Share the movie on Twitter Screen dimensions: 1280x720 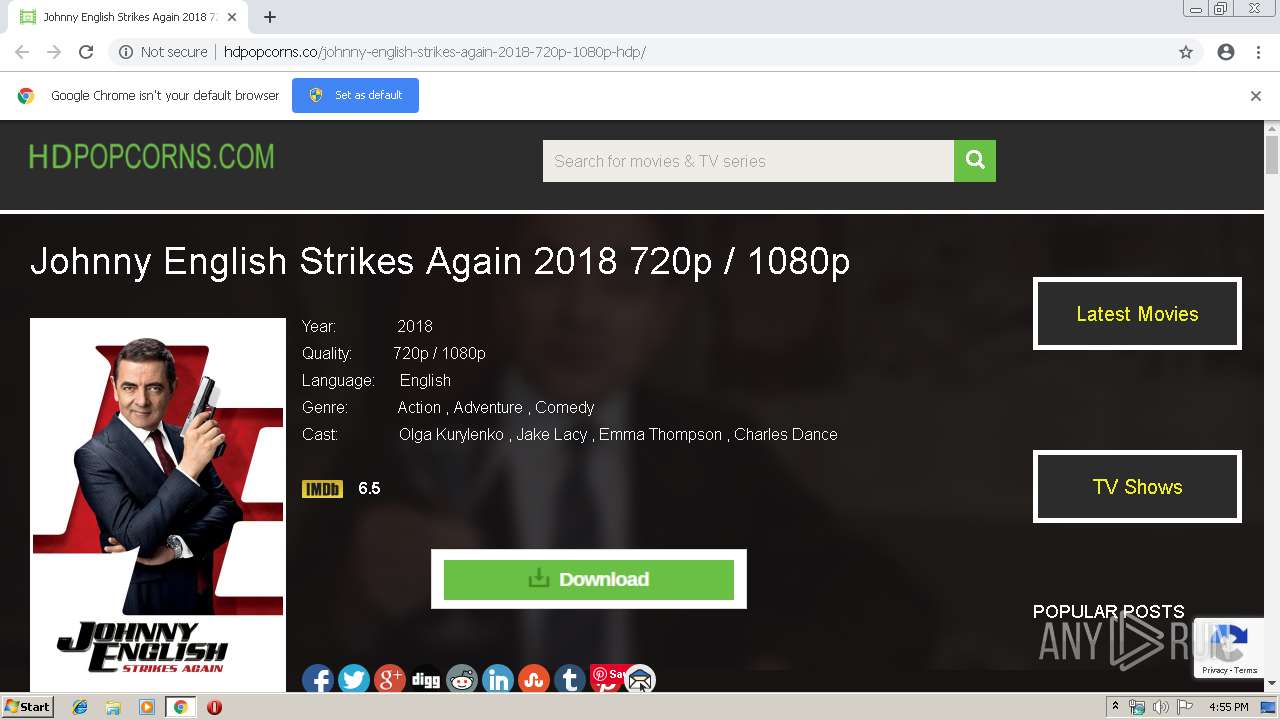point(354,680)
